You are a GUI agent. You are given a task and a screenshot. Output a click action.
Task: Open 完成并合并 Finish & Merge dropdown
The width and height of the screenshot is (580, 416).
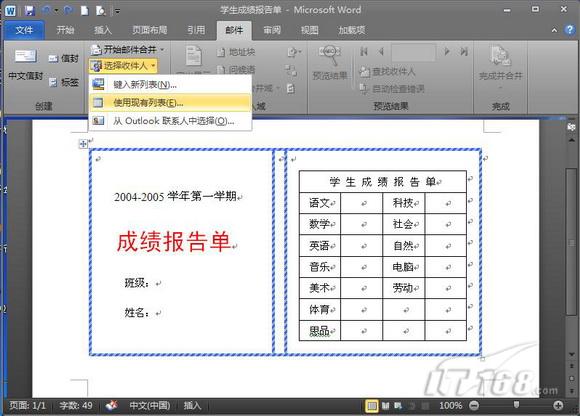pos(500,67)
